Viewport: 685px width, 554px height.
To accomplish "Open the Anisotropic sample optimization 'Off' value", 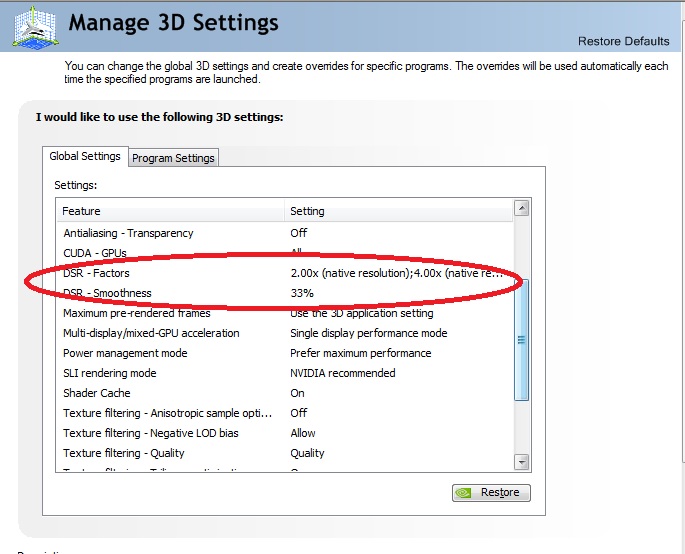I will 299,413.
